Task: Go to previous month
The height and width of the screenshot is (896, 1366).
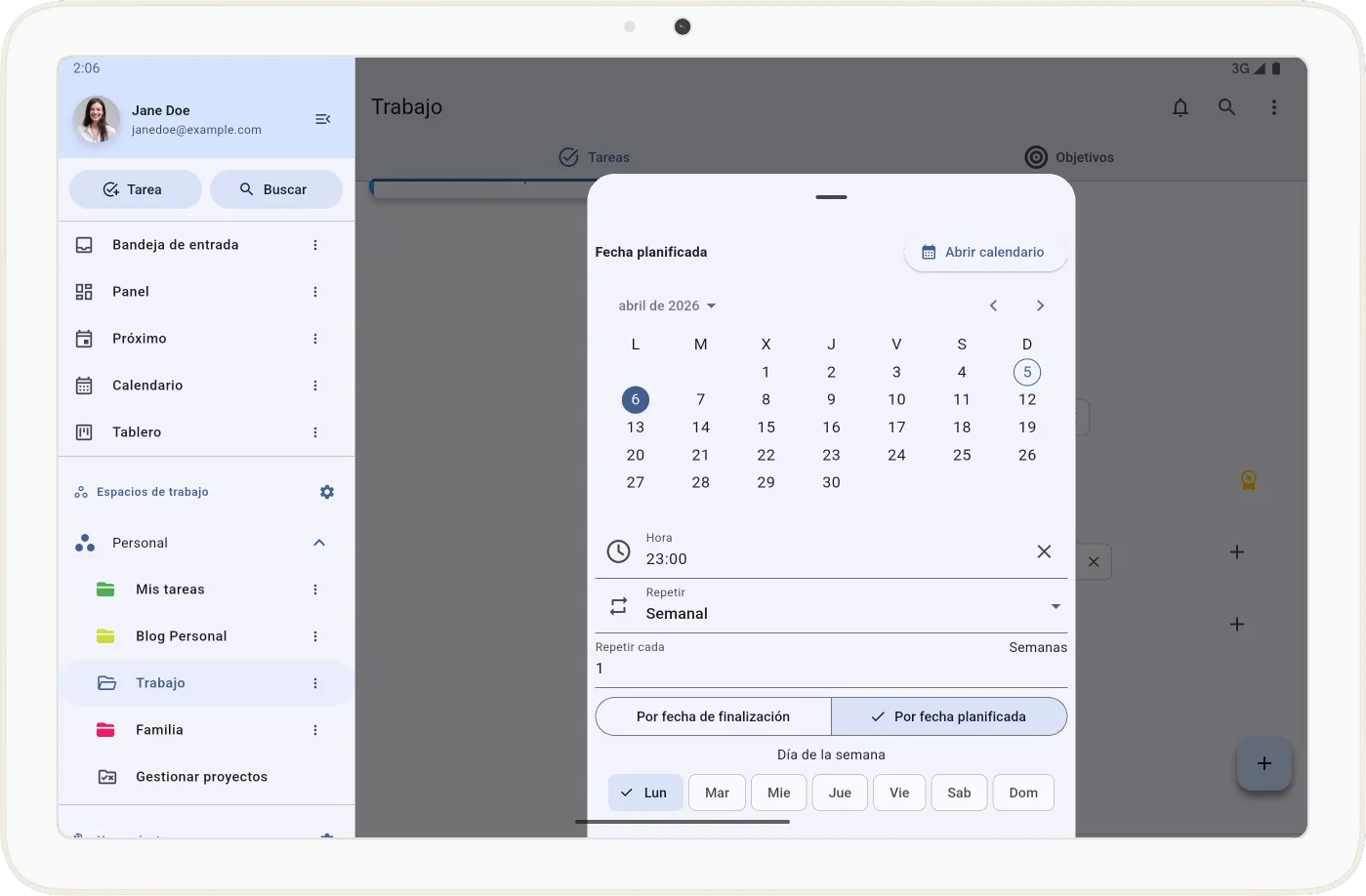Action: (x=993, y=305)
